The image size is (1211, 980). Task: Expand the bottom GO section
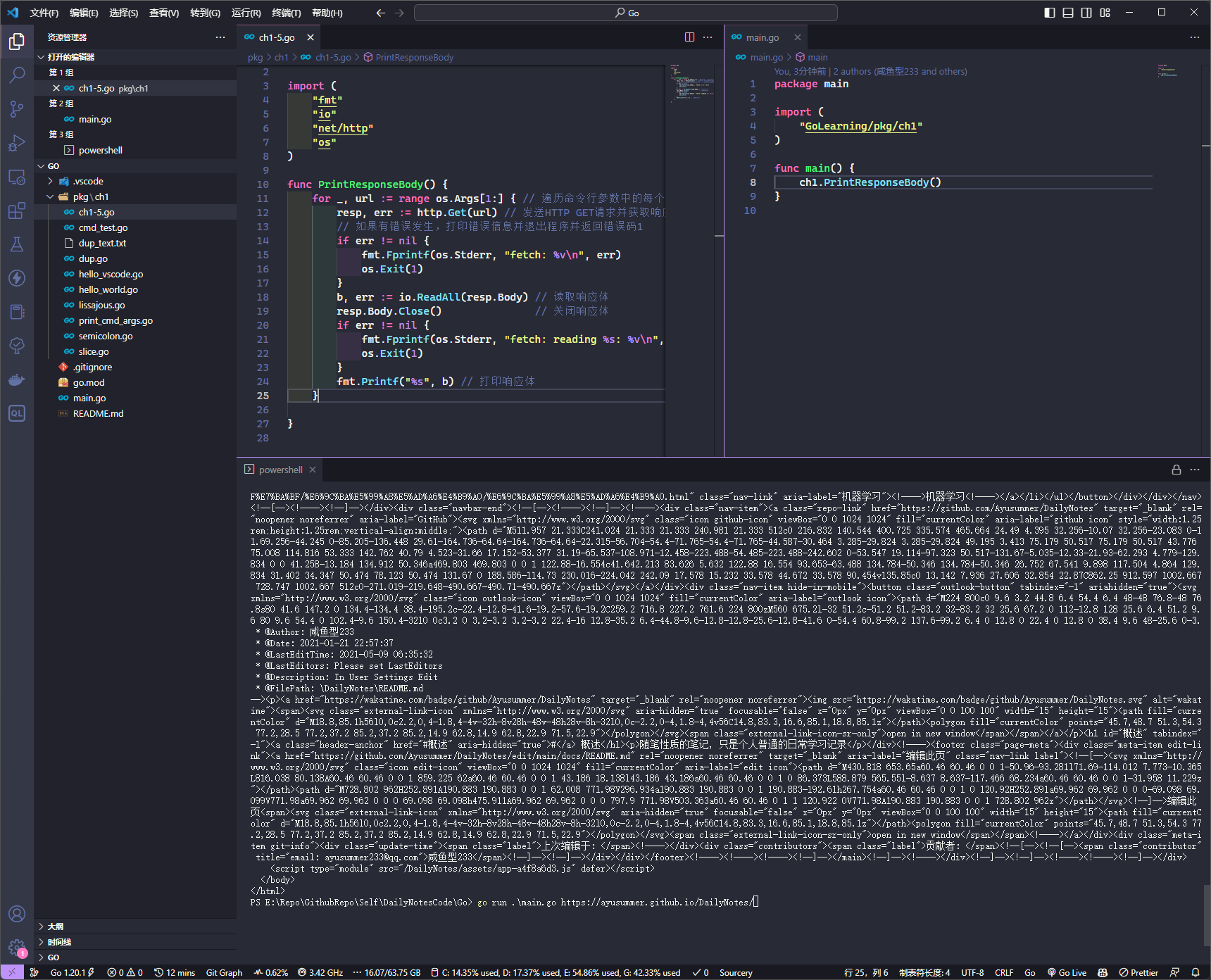click(135, 957)
